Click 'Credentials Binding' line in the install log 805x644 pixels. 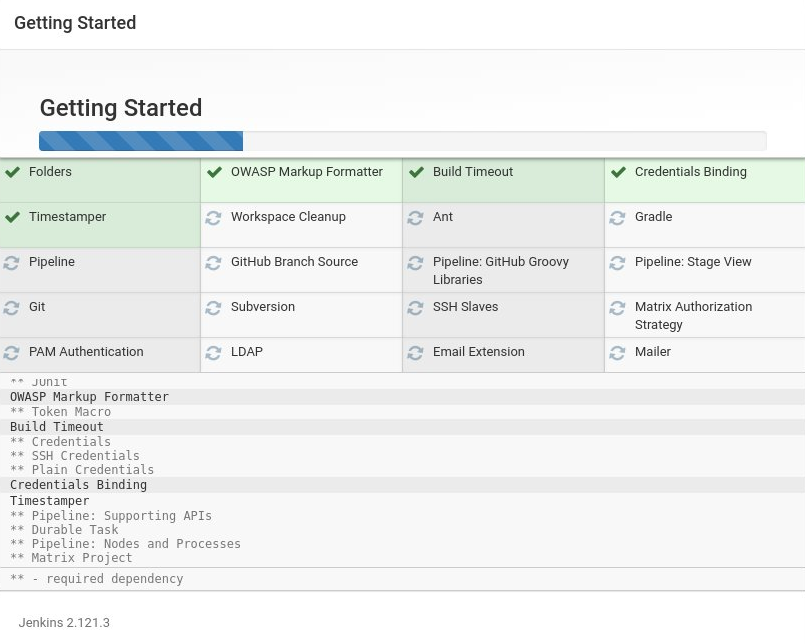pos(79,485)
